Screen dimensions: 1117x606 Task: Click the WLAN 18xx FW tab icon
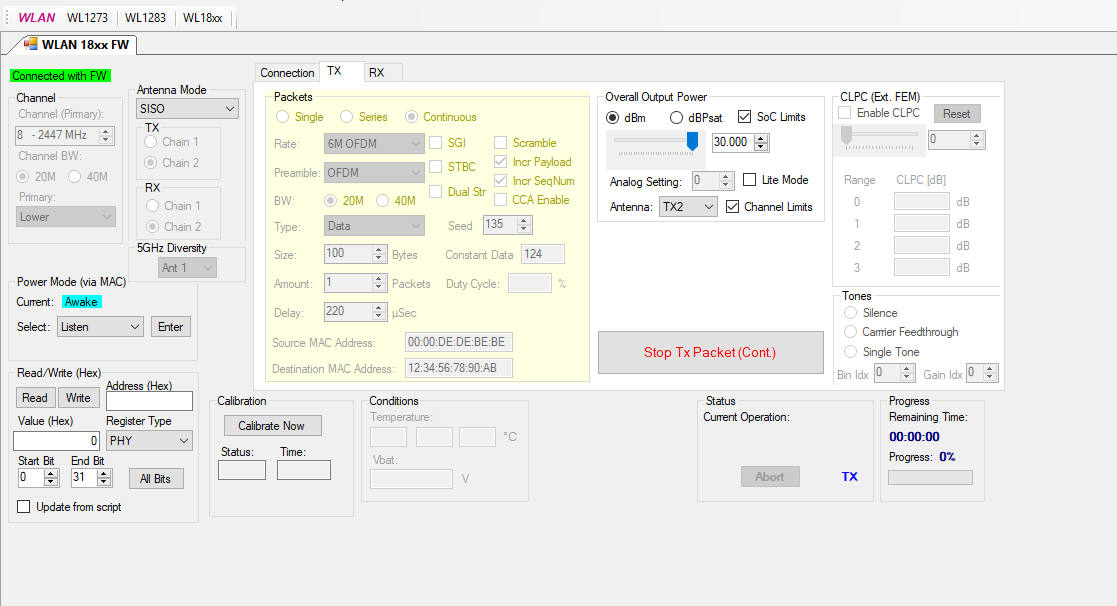(30, 44)
